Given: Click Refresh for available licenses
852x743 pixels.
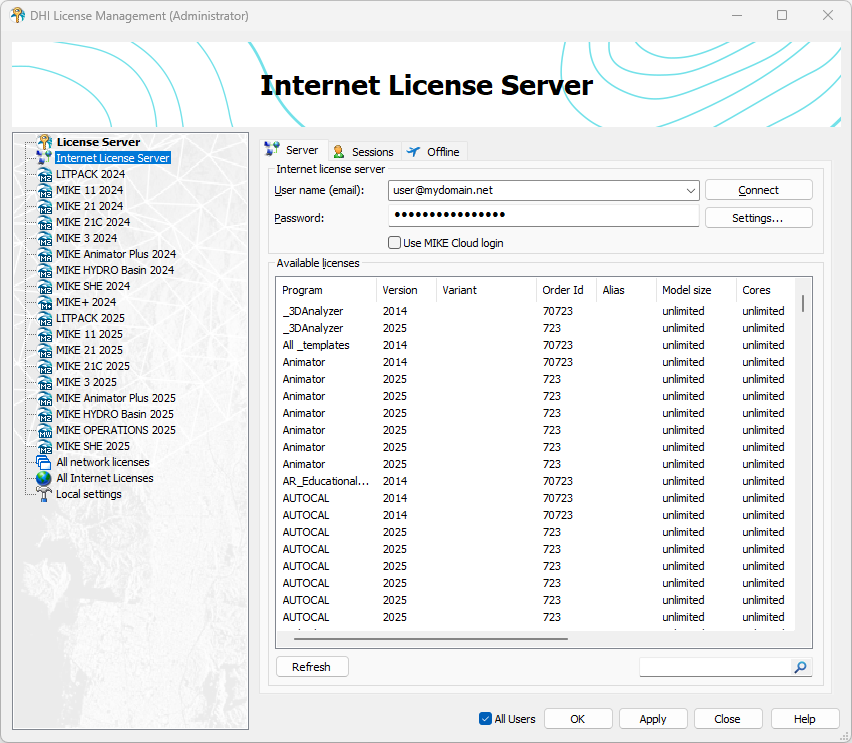Looking at the screenshot, I should (x=312, y=667).
